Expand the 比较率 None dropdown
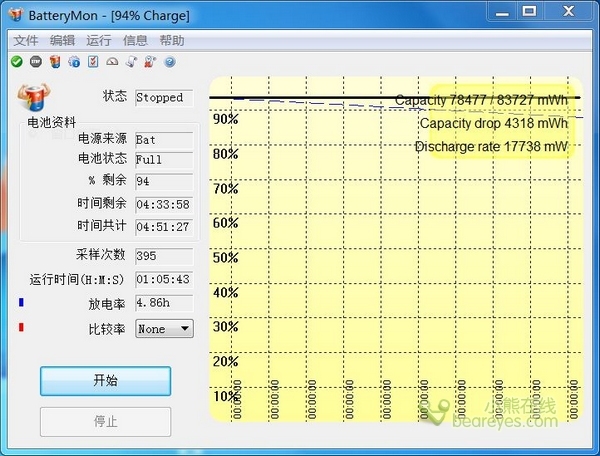Image resolution: width=600 pixels, height=456 pixels. (x=165, y=329)
